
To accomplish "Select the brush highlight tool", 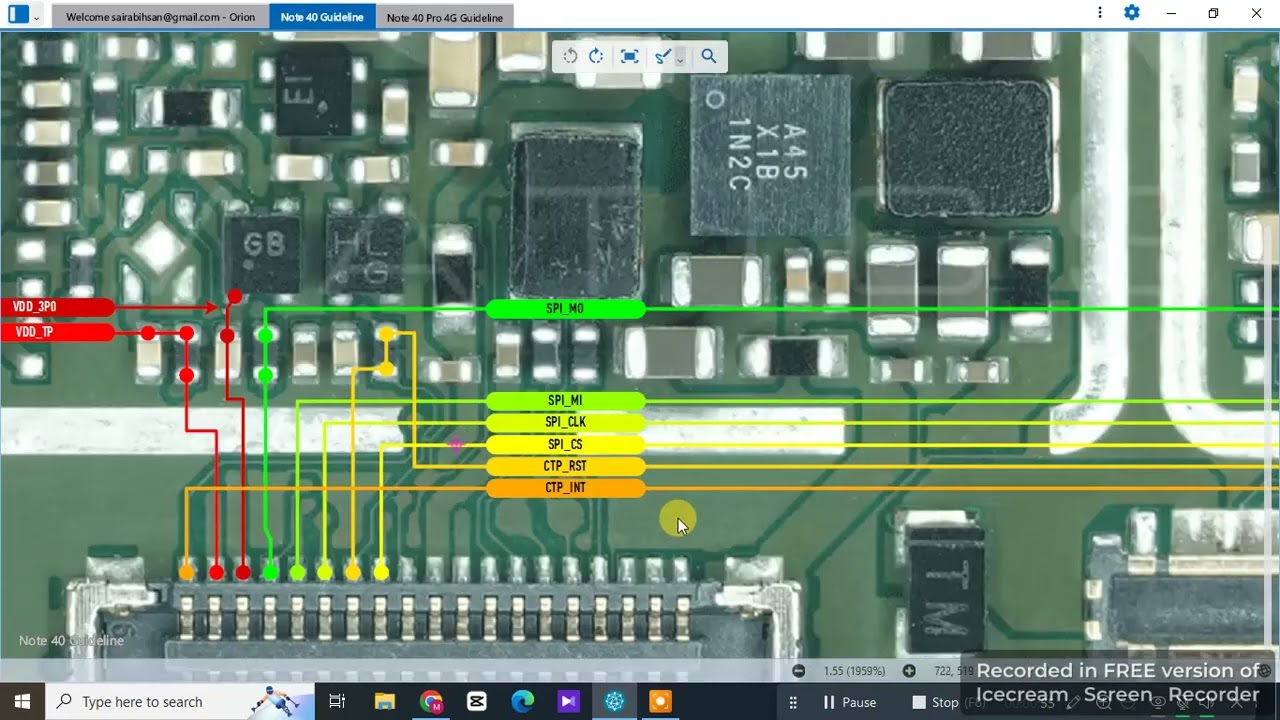I will pyautogui.click(x=662, y=56).
